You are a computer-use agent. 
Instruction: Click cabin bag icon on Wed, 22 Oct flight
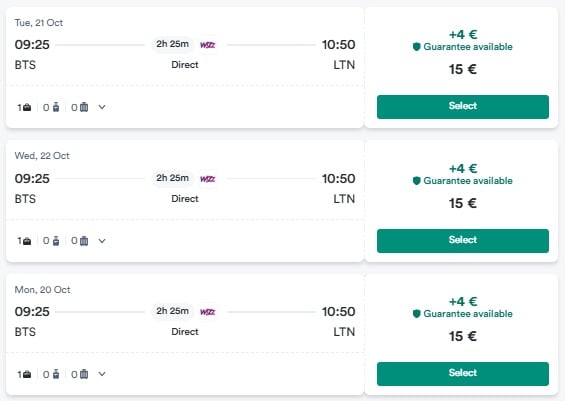point(56,241)
